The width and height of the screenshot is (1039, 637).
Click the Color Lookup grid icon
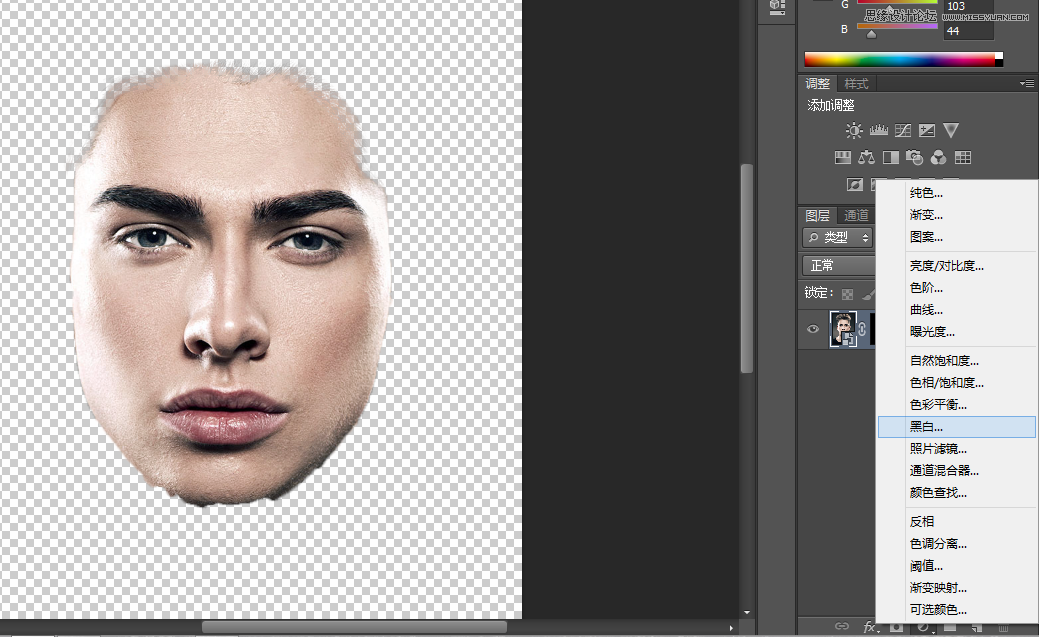pyautogui.click(x=963, y=158)
